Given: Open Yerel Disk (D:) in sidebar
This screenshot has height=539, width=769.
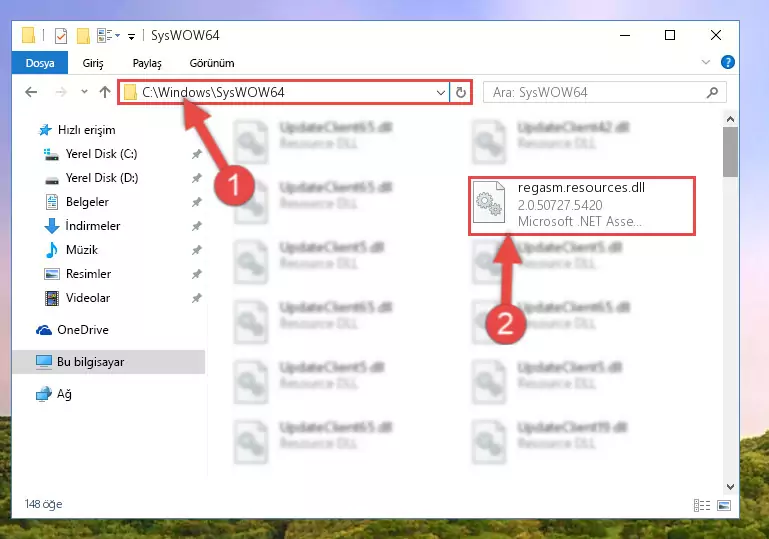Looking at the screenshot, I should click(92, 178).
